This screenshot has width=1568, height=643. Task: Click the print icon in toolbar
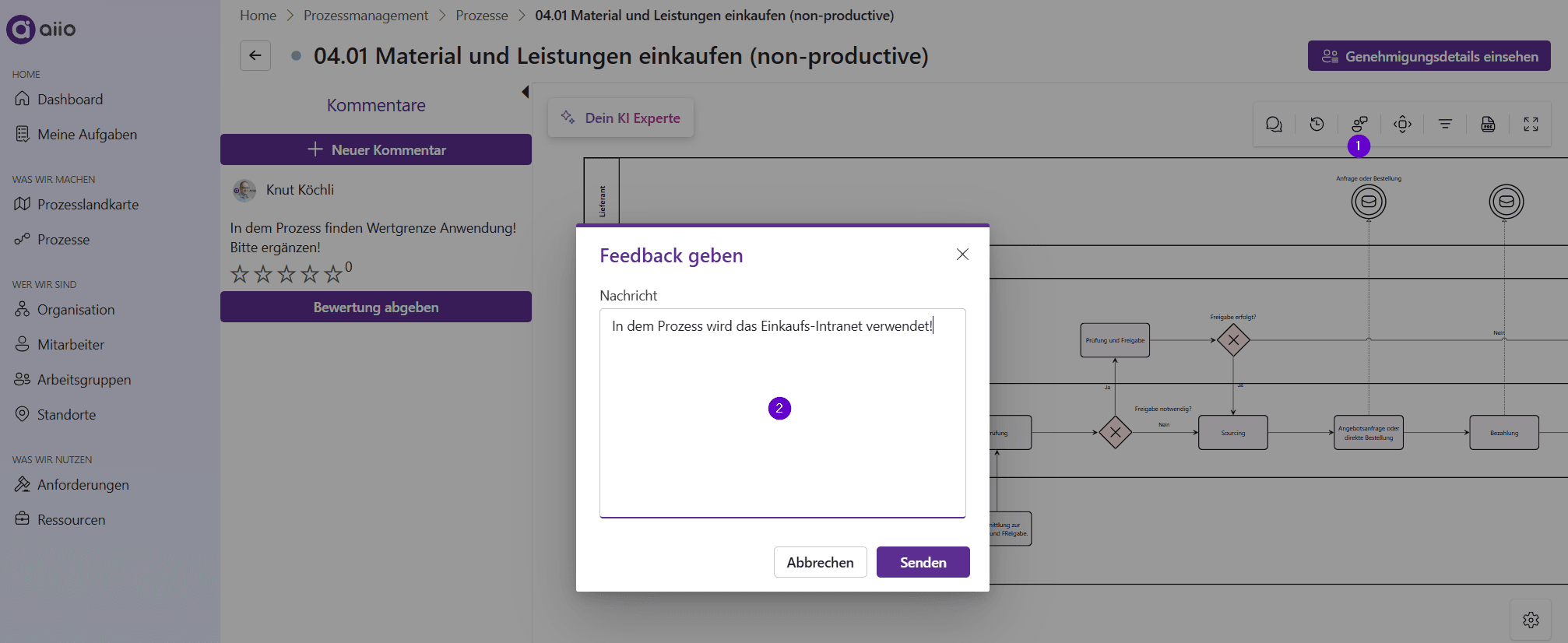click(1488, 124)
